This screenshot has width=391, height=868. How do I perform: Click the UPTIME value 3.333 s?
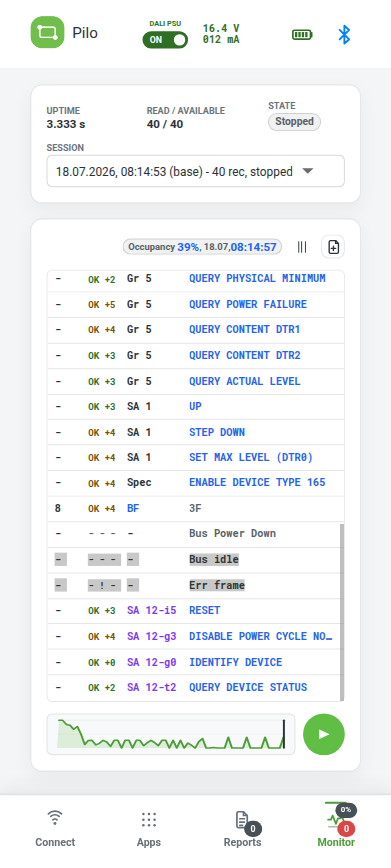[x=66, y=124]
